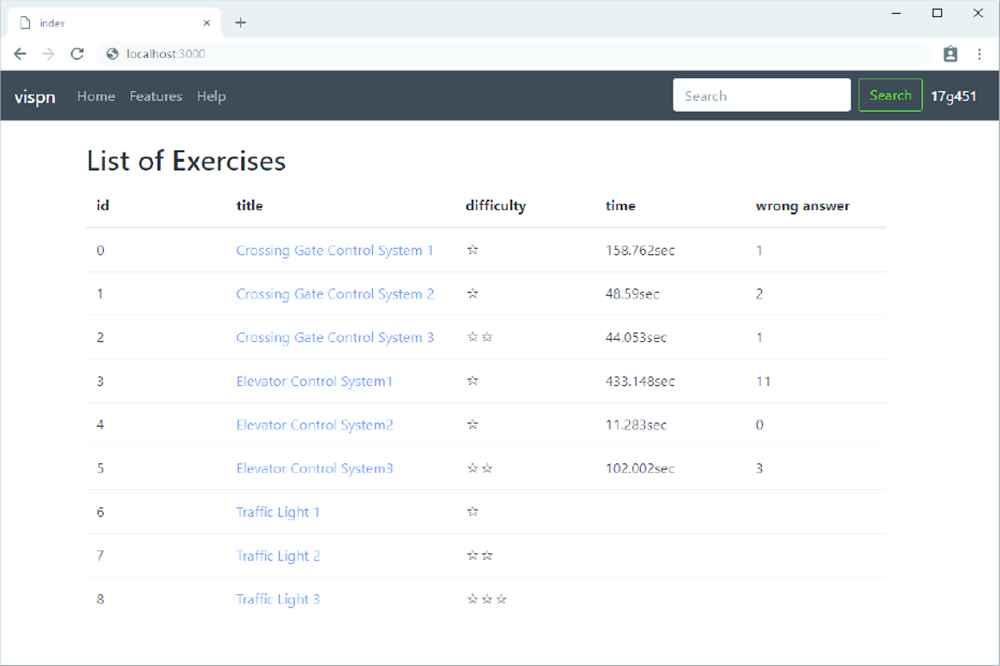This screenshot has width=1000, height=666.
Task: Open Traffic Light 3 exercise
Action: (x=278, y=600)
